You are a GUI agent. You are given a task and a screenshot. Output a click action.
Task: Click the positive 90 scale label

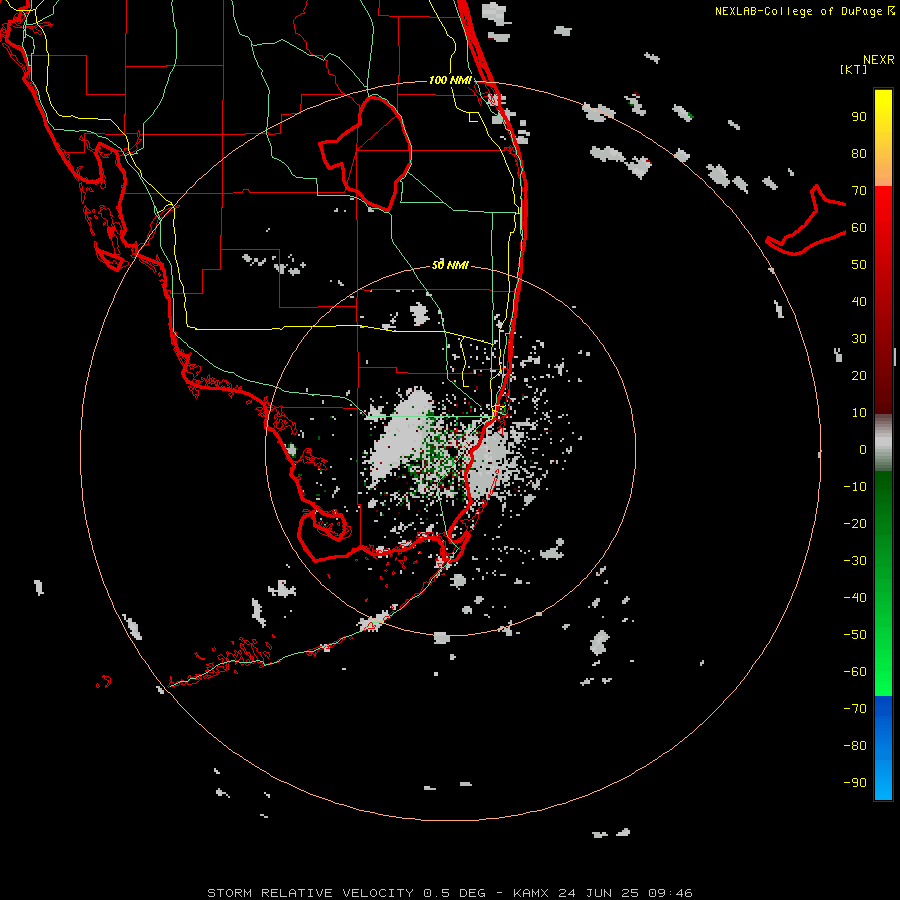click(859, 117)
